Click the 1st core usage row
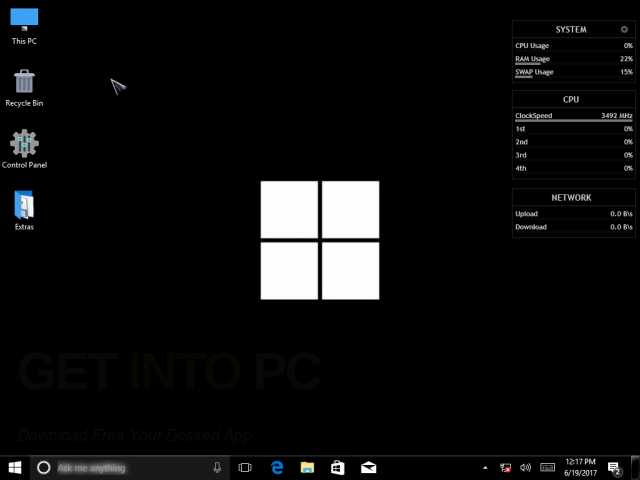640x480 pixels. (573, 129)
